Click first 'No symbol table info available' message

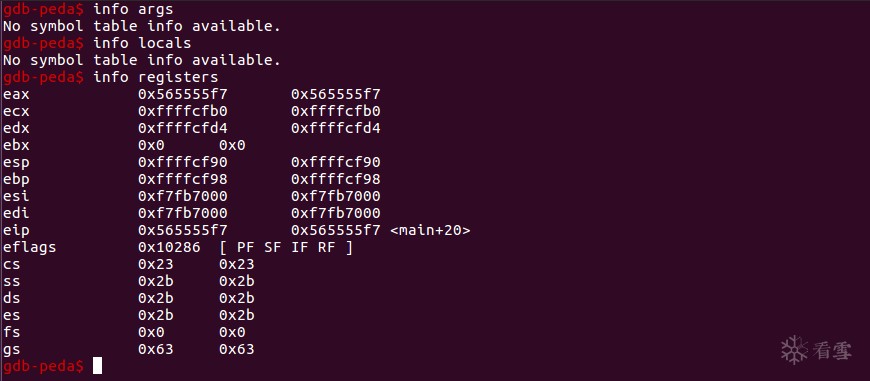(x=142, y=26)
